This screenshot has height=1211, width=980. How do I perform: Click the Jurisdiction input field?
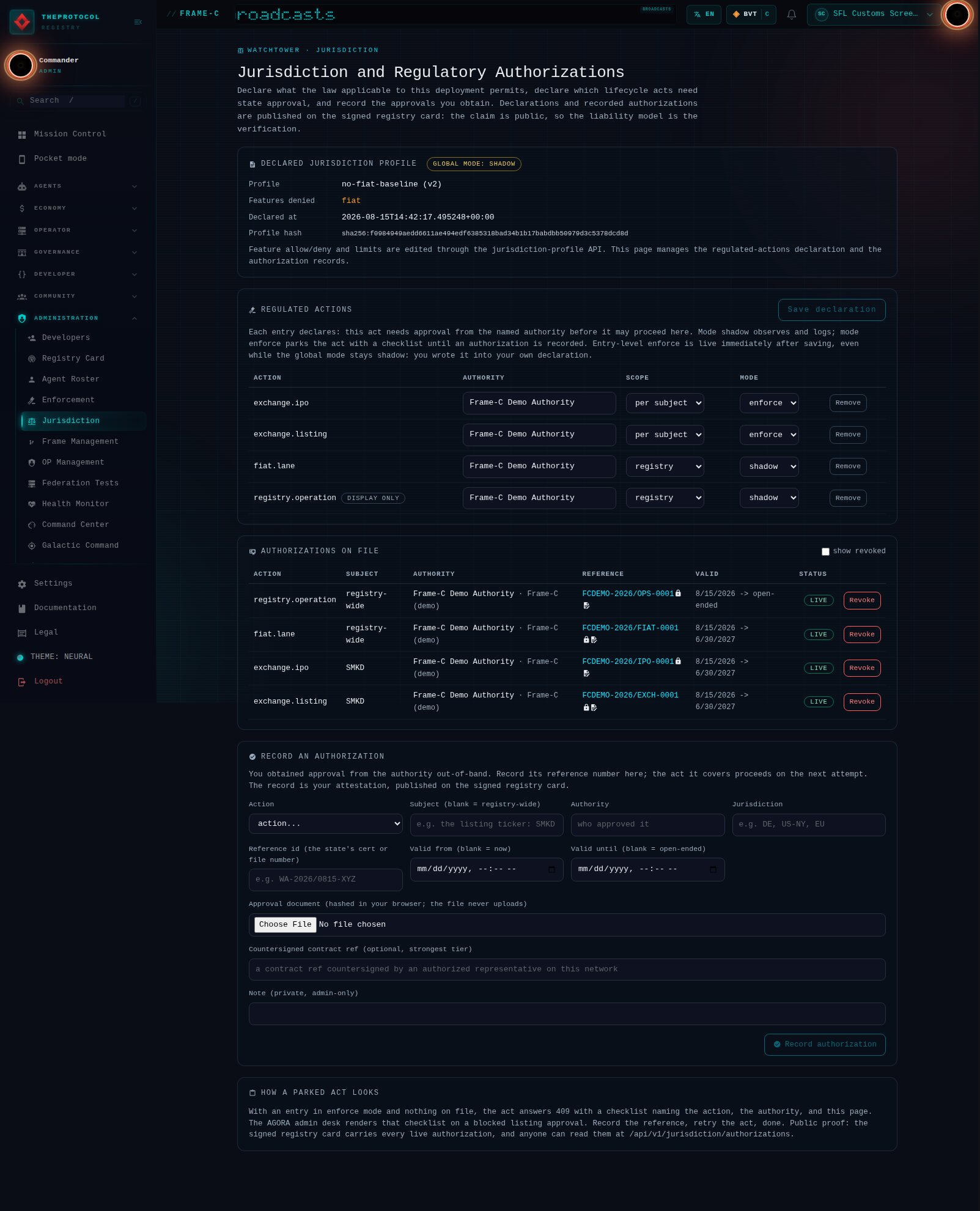click(x=809, y=825)
